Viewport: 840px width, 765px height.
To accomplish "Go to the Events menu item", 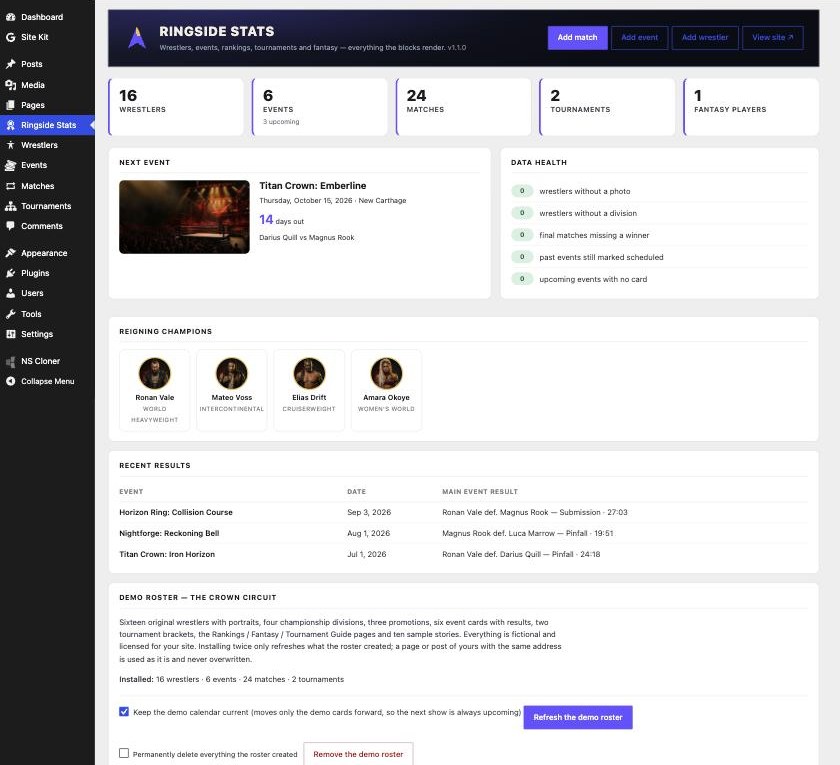I will (x=47, y=165).
